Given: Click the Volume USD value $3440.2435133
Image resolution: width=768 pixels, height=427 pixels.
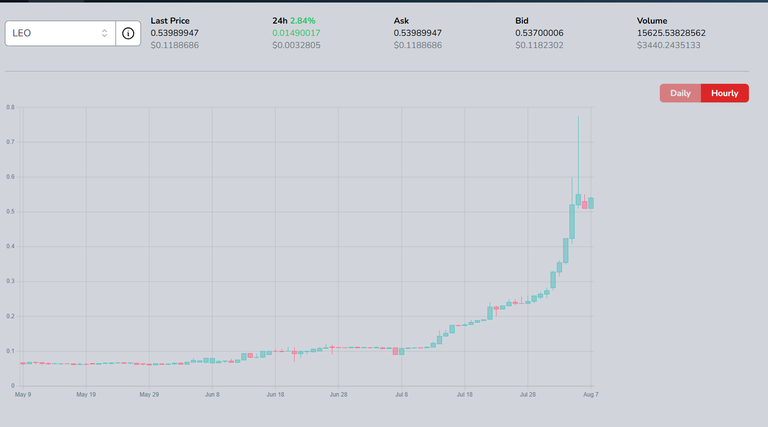Looking at the screenshot, I should point(669,45).
